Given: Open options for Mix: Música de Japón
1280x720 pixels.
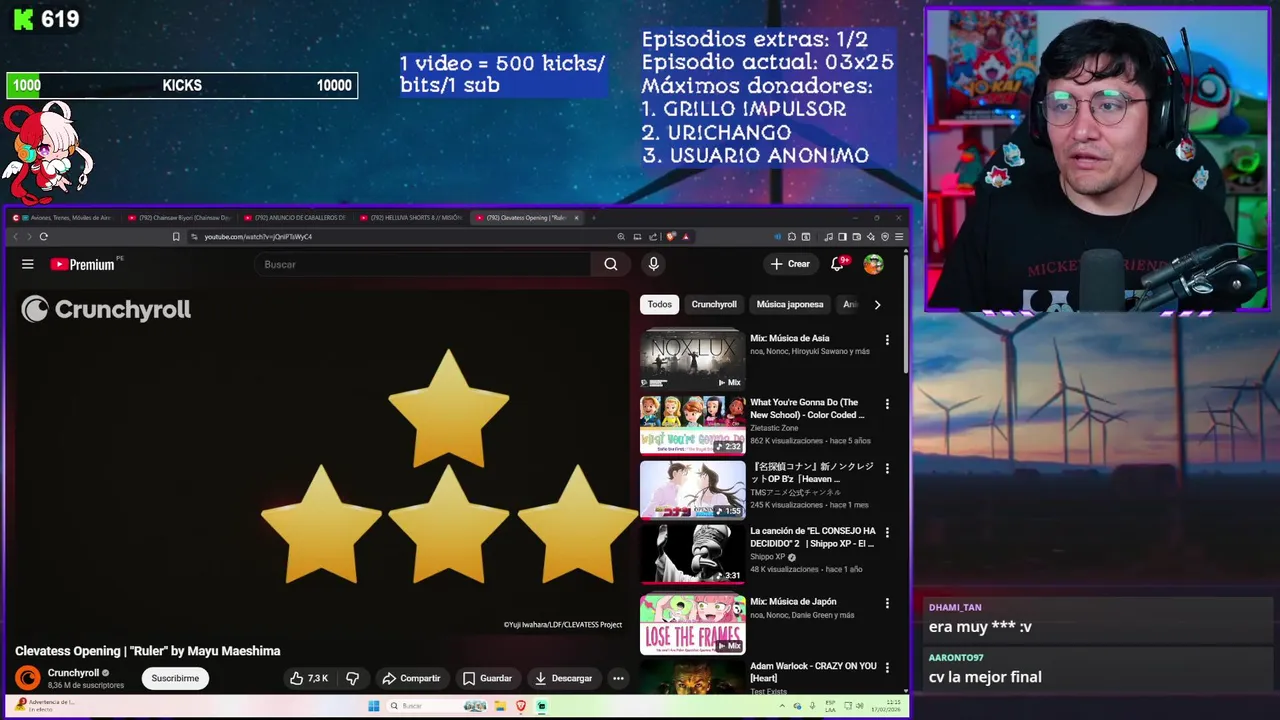Looking at the screenshot, I should [886, 604].
